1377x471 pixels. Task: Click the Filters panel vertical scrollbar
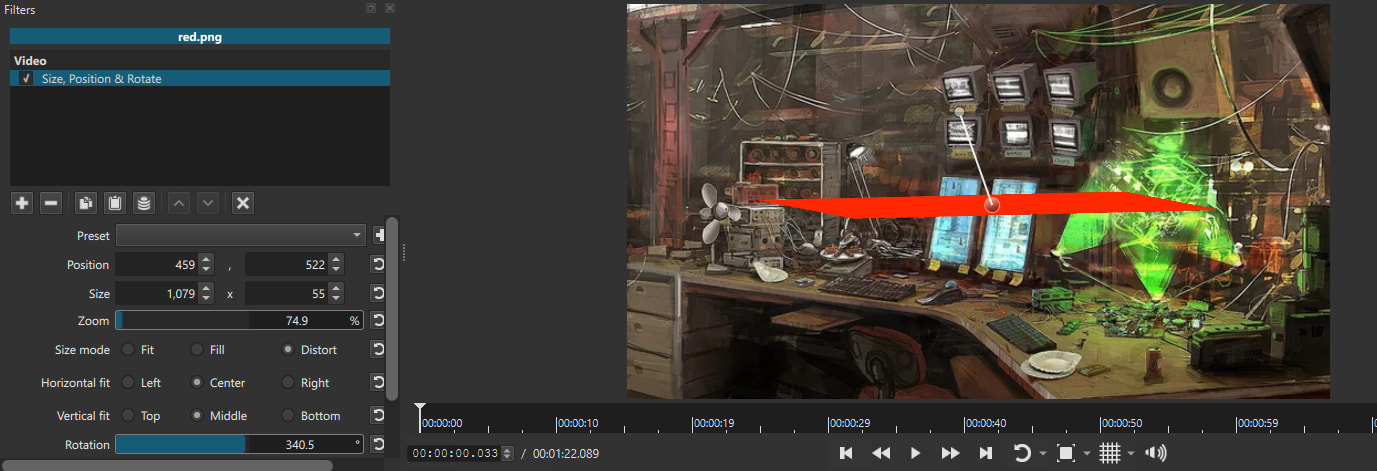tap(392, 308)
